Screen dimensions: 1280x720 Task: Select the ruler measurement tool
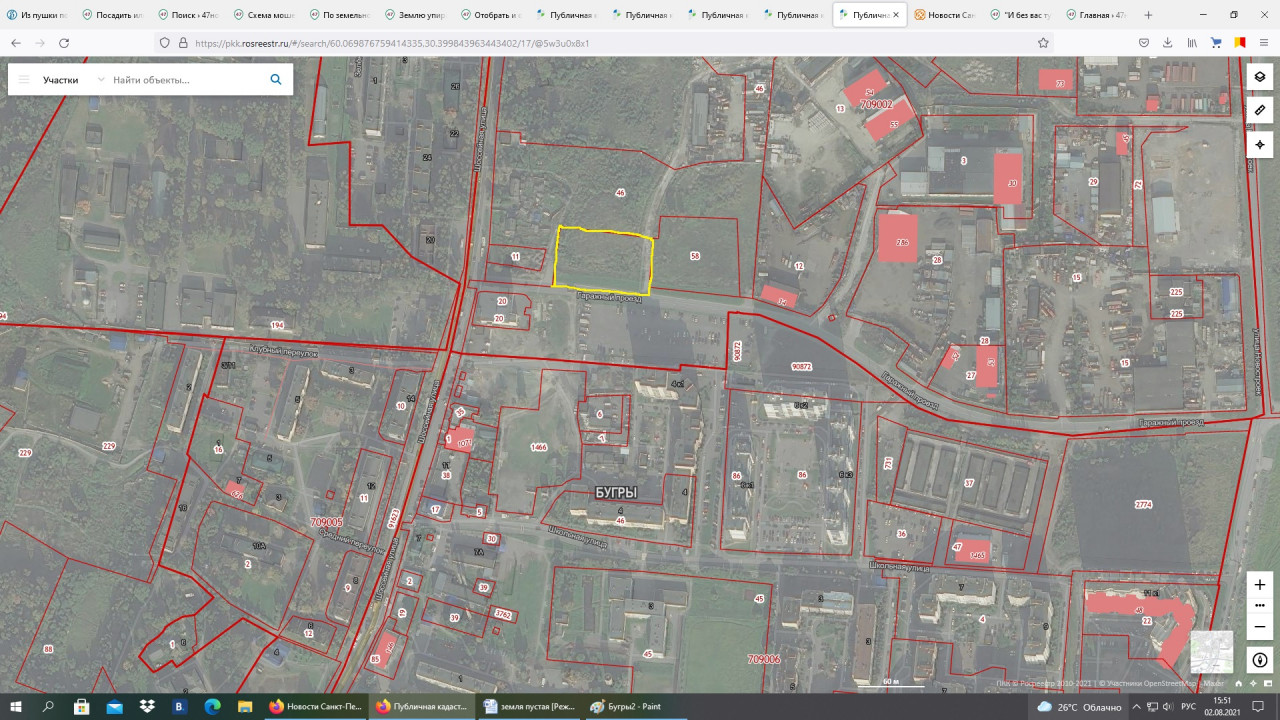click(1259, 110)
